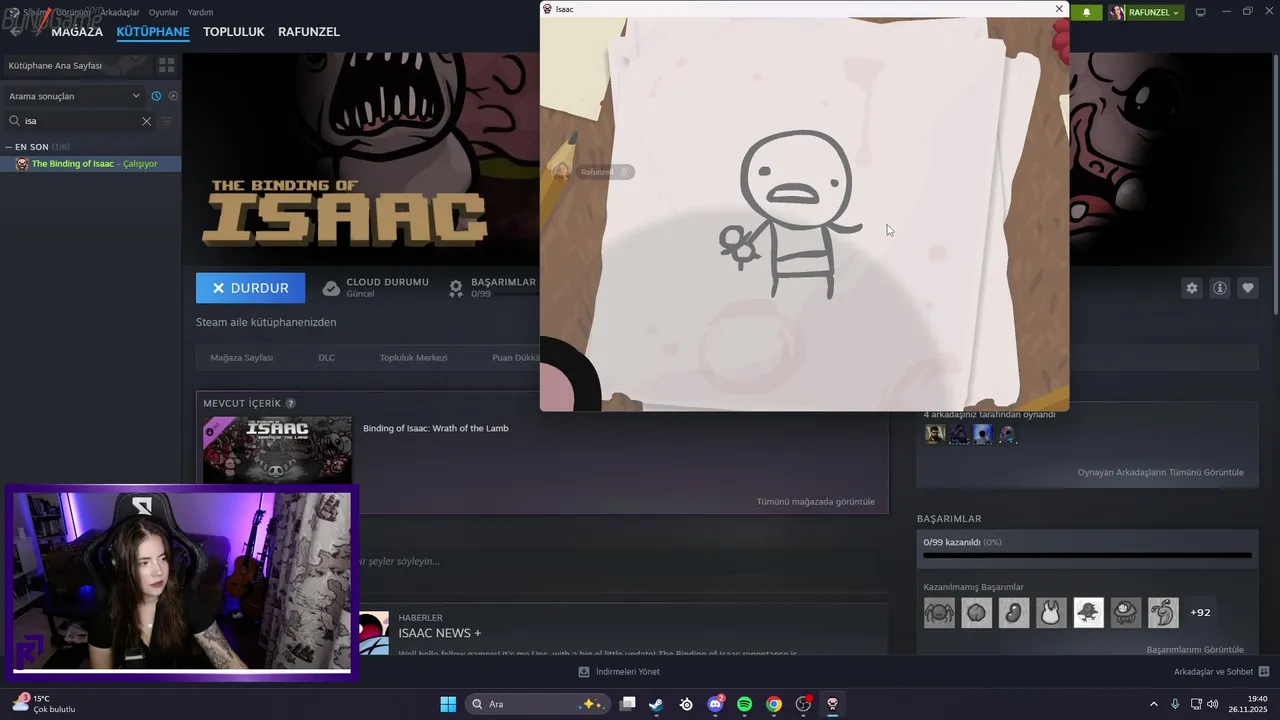Open the bird achievement icon
Viewport: 1280px width, 720px height.
point(1089,612)
